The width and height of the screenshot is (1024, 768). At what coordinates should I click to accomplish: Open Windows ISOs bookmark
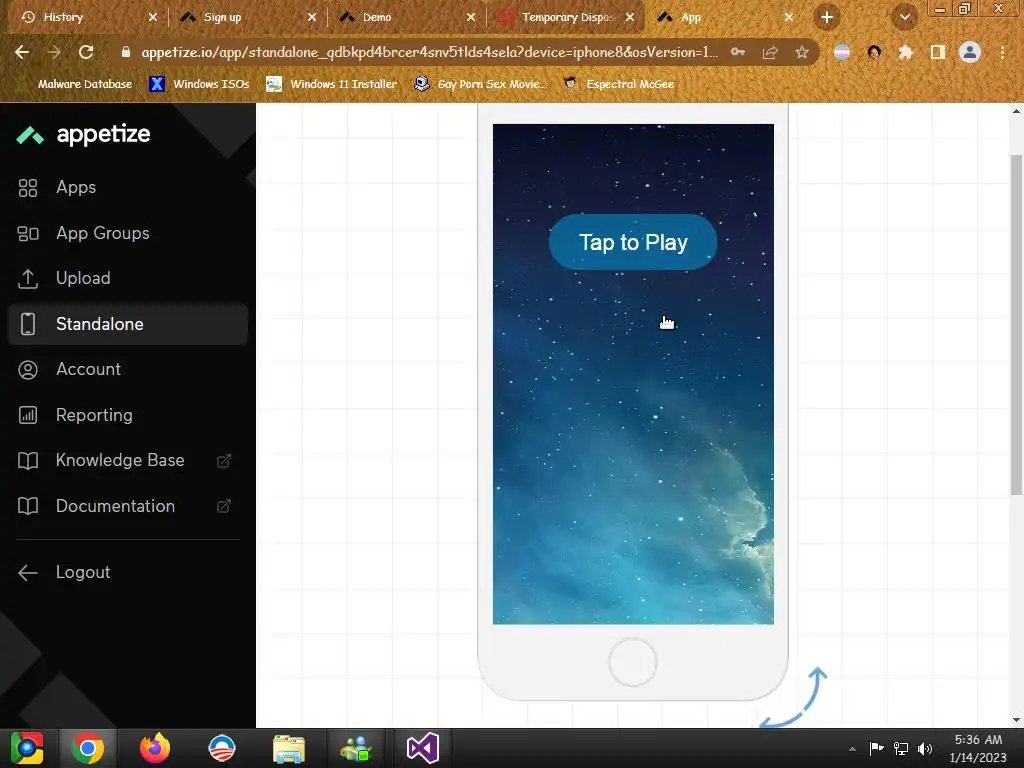[x=199, y=84]
